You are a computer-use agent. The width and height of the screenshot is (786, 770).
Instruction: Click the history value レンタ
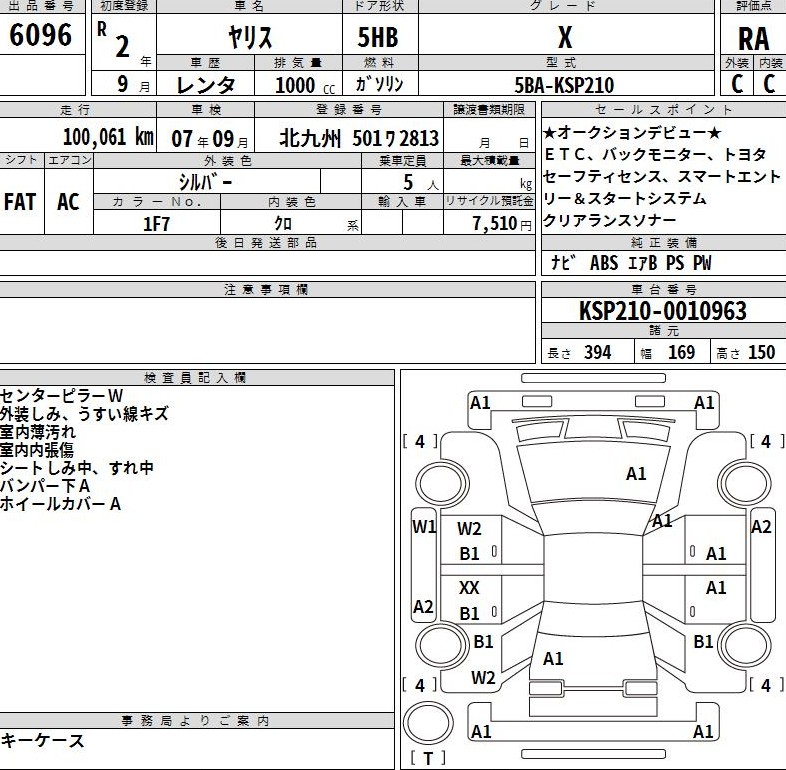[x=206, y=84]
